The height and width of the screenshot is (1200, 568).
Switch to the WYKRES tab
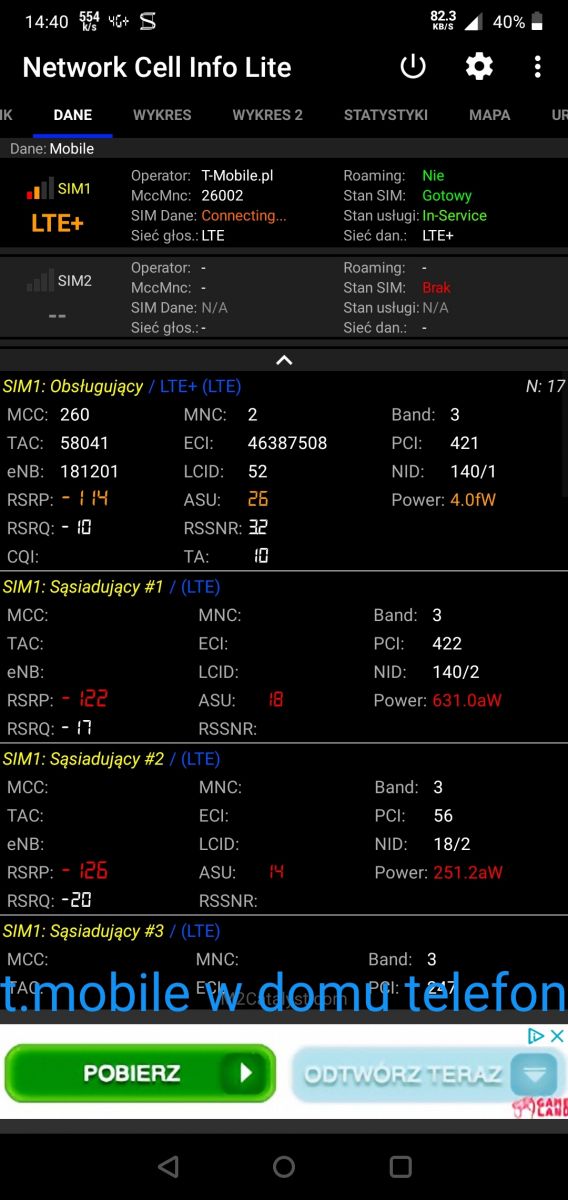162,115
